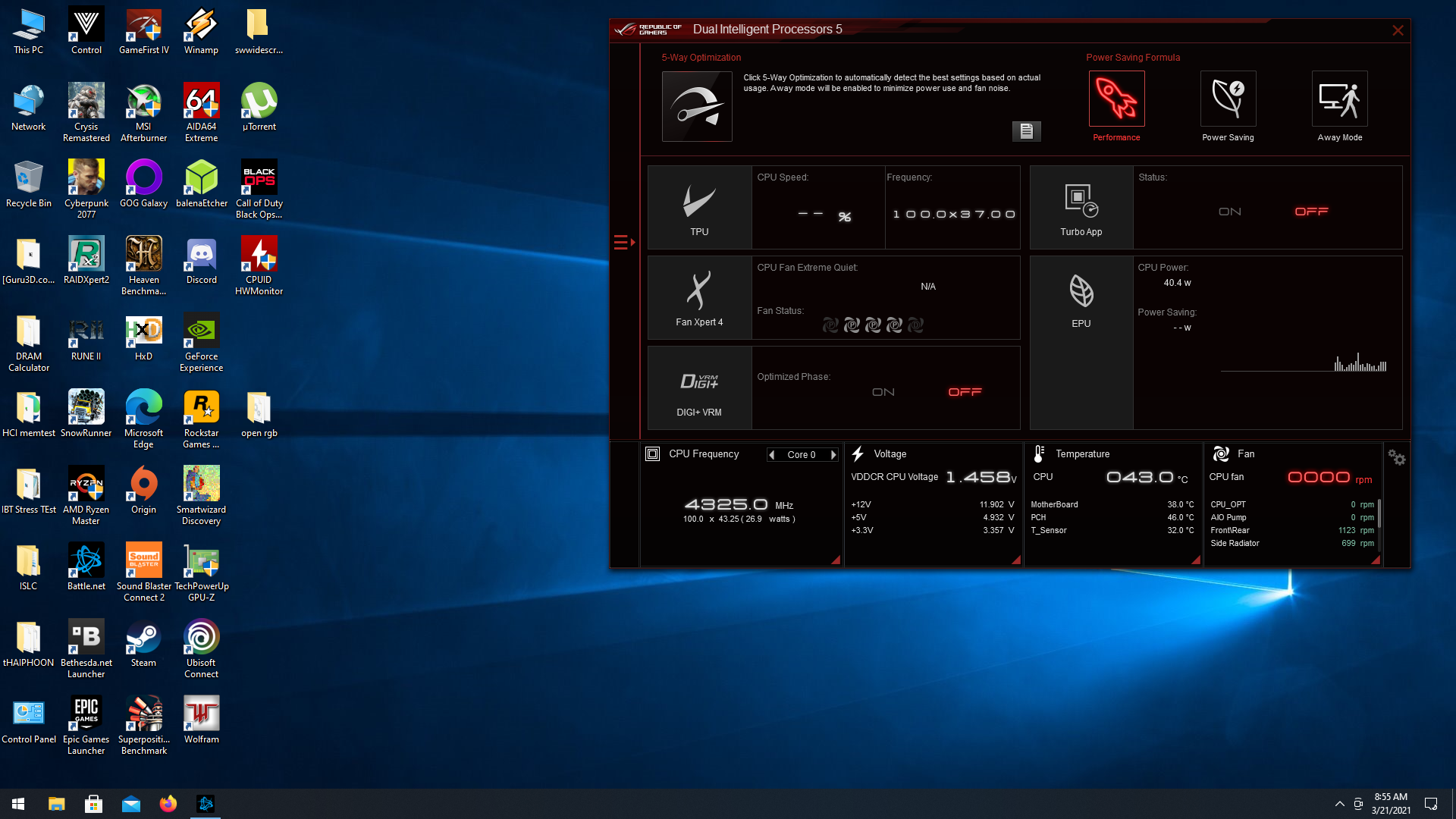1456x819 pixels.
Task: Expand the CPU Frequency panel corner
Action: click(836, 560)
